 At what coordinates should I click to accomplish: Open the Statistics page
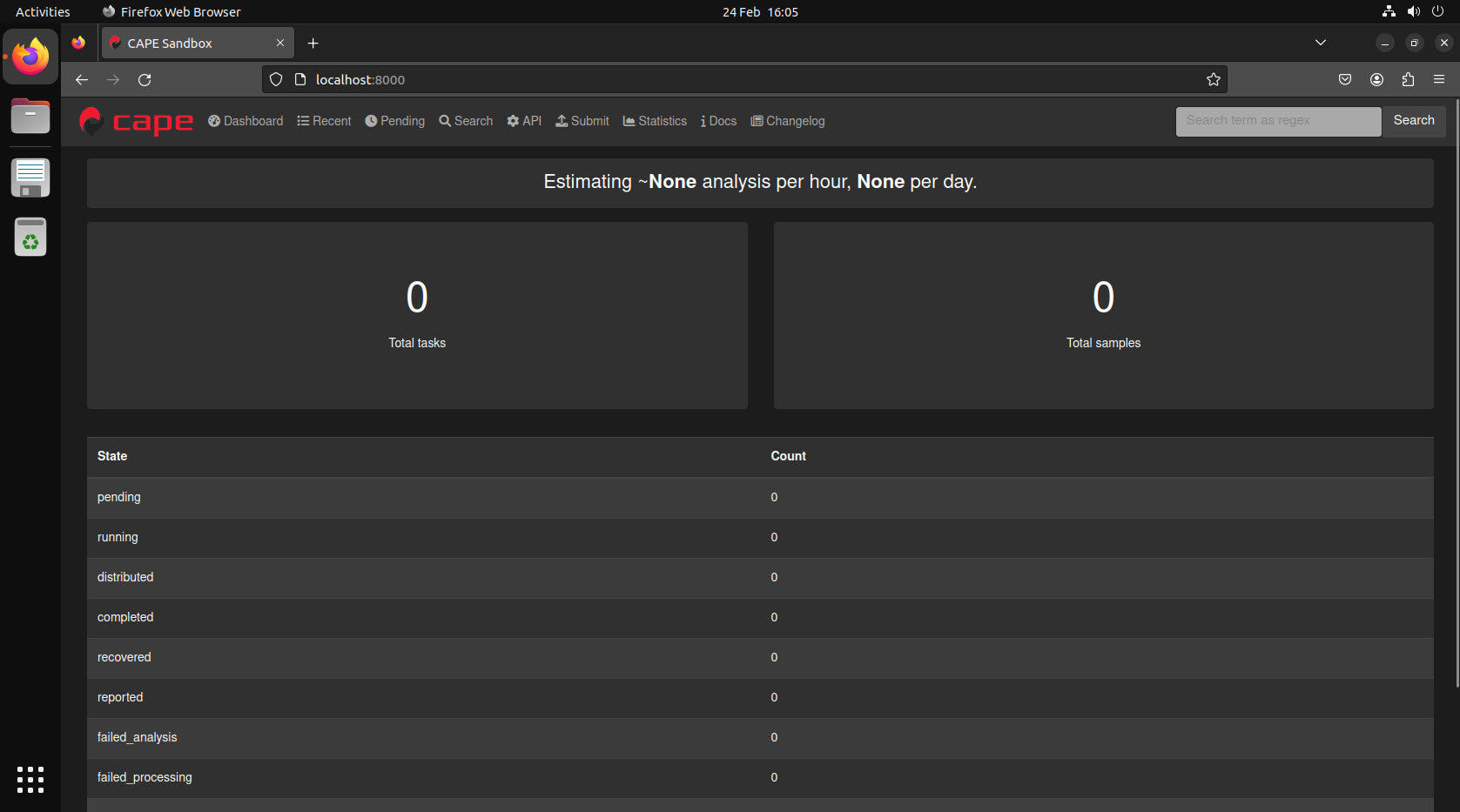point(655,121)
